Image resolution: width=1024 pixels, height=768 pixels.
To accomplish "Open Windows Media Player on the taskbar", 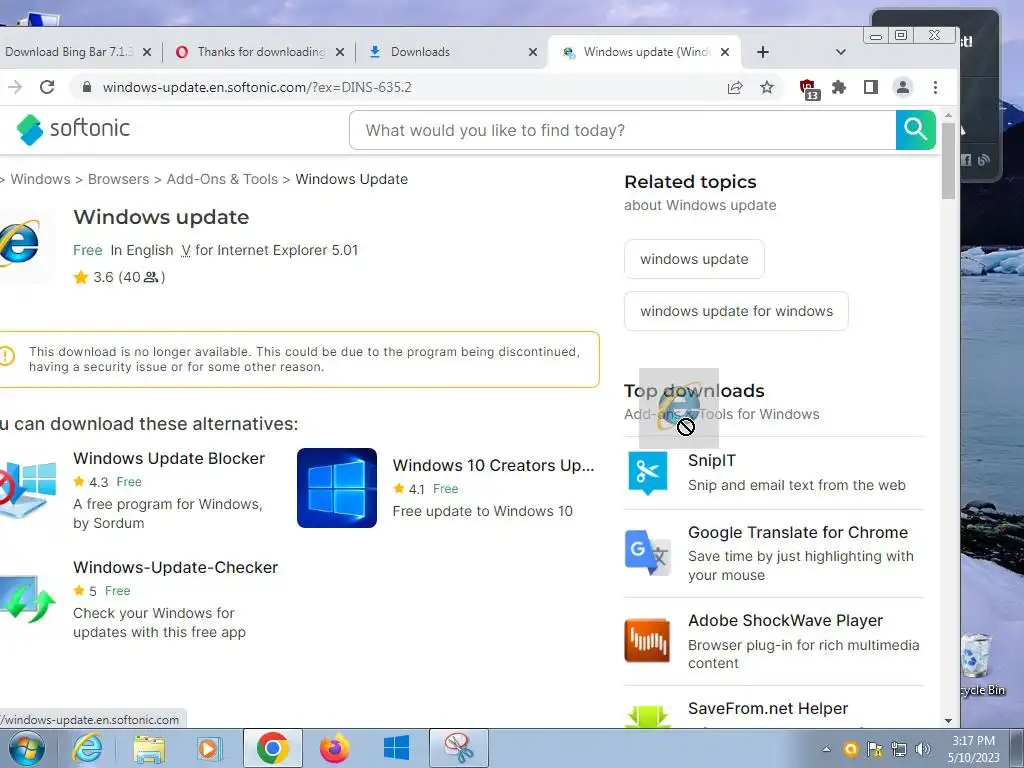I will [210, 749].
